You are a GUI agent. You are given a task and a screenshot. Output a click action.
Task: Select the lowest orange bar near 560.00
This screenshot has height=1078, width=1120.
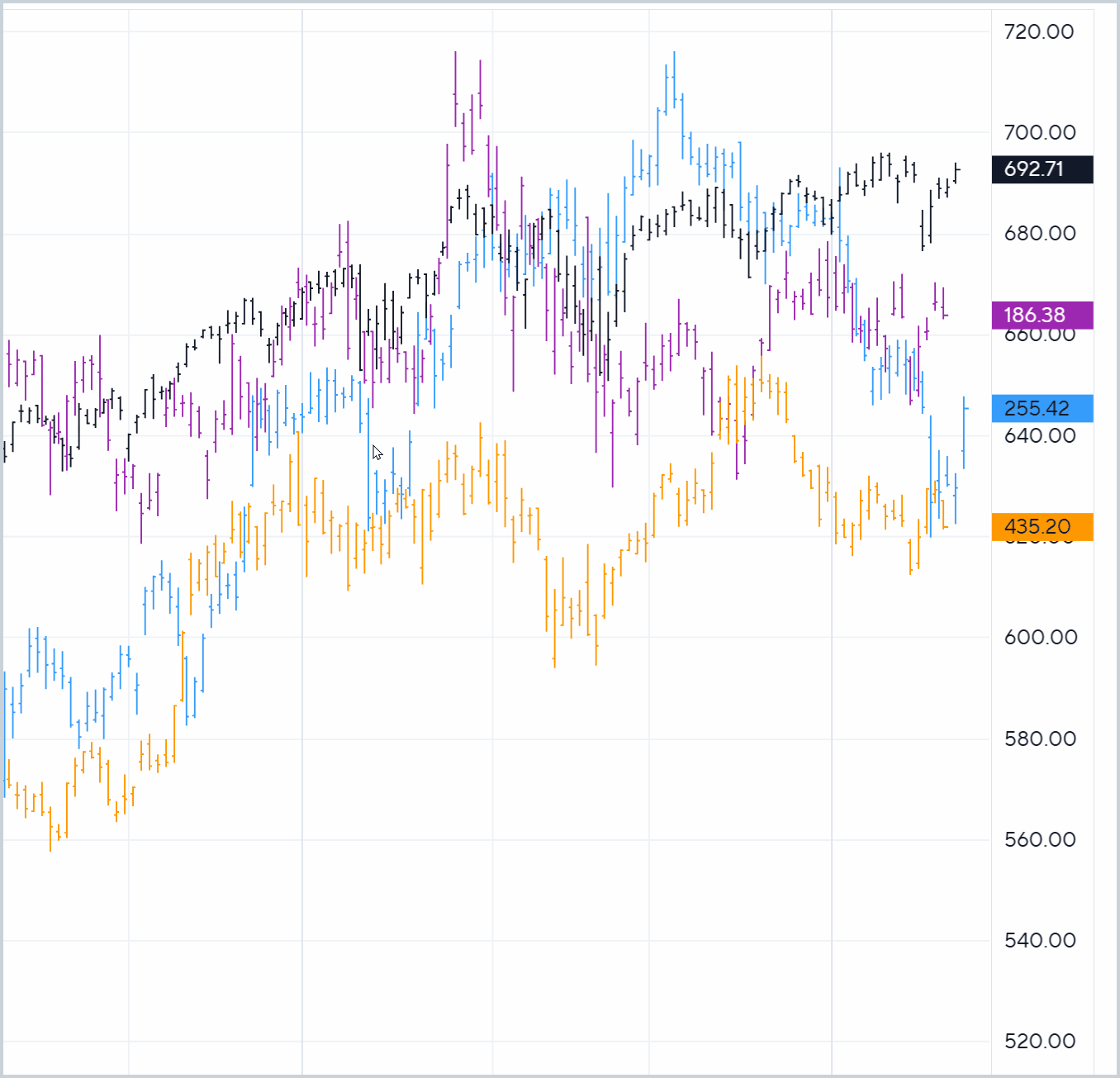point(50,828)
